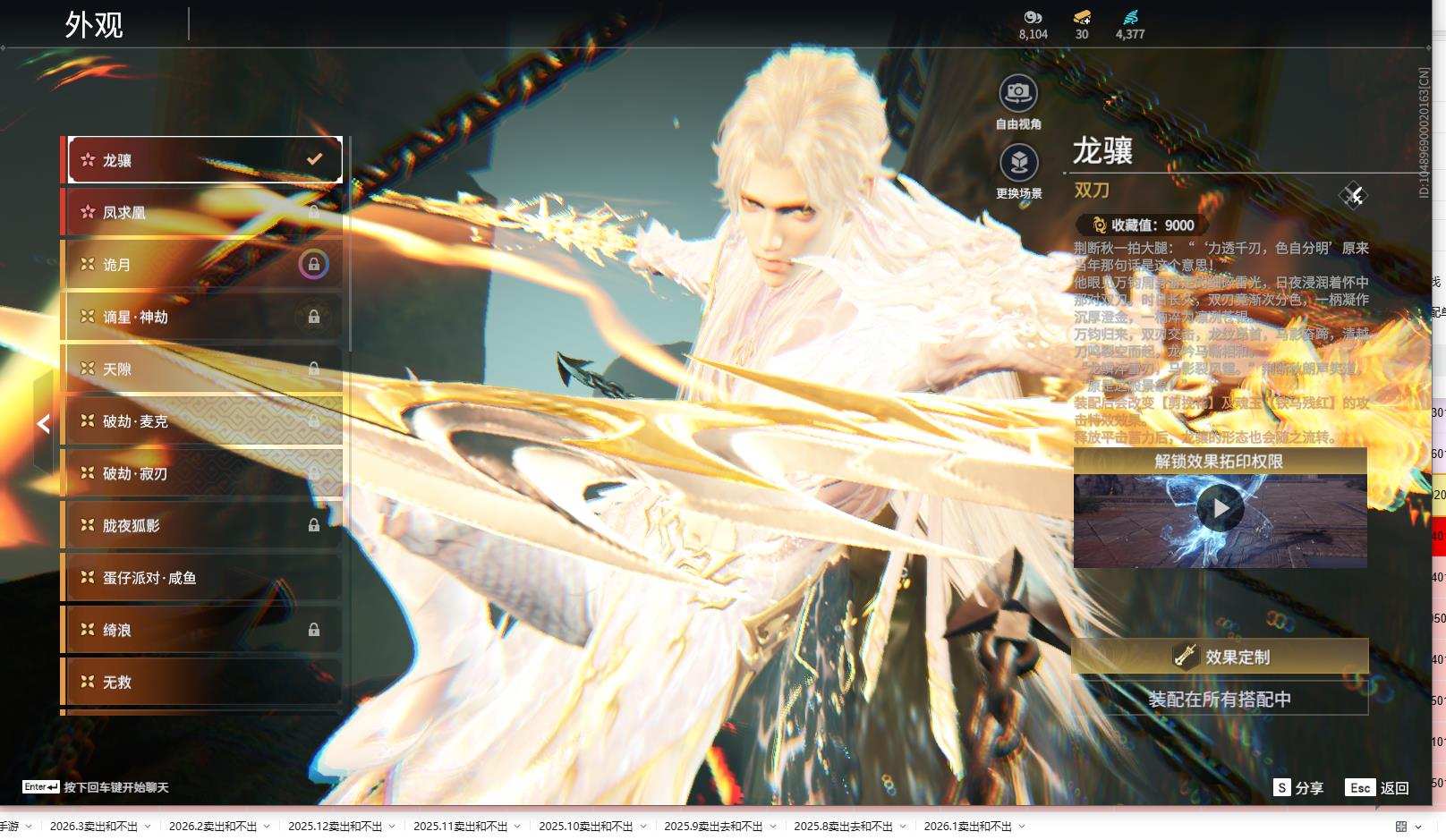Viewport: 1446px width, 840px height.
Task: Select the 蛋仔派对·咸鱼 skin entry
Action: click(201, 578)
